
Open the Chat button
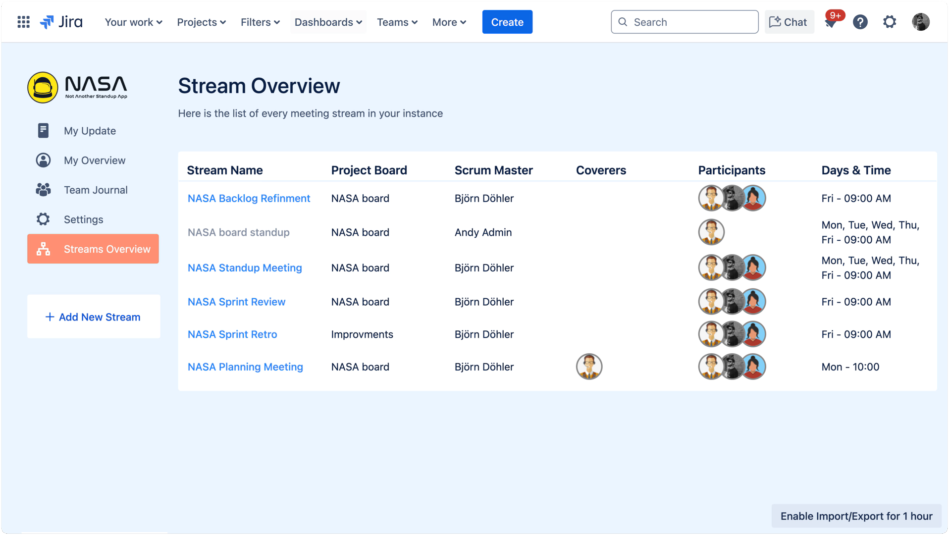point(789,22)
